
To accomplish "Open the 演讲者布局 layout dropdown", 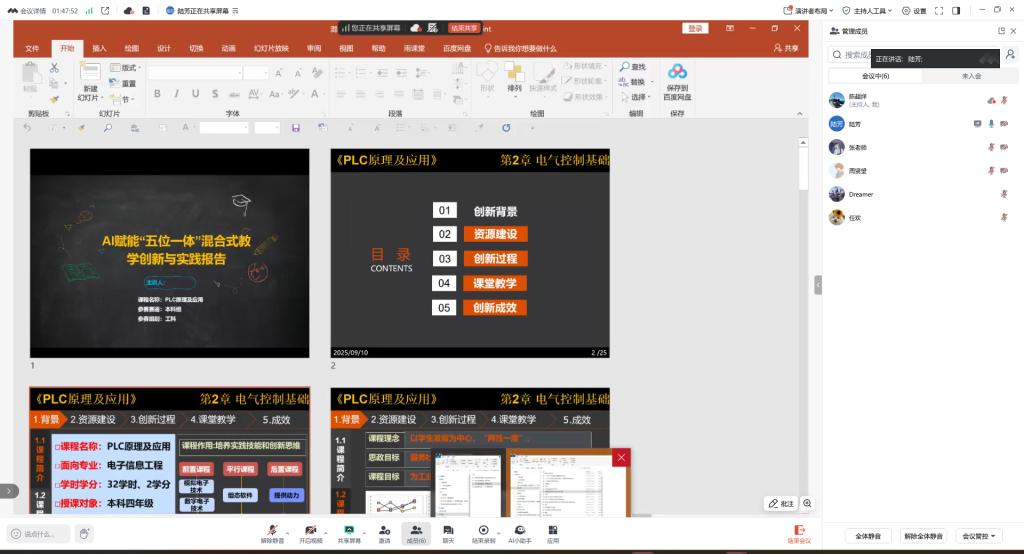I will click(806, 10).
